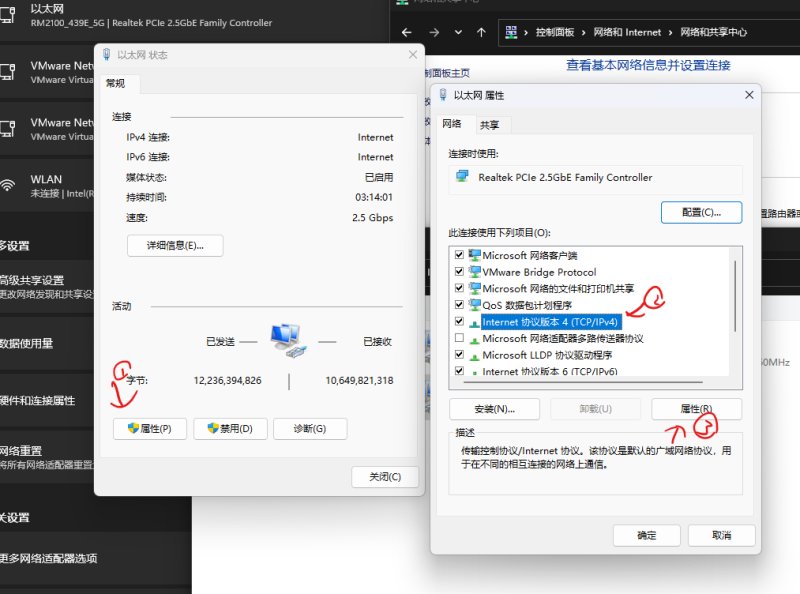Click the Realtek adapter icon in properties

[x=462, y=177]
